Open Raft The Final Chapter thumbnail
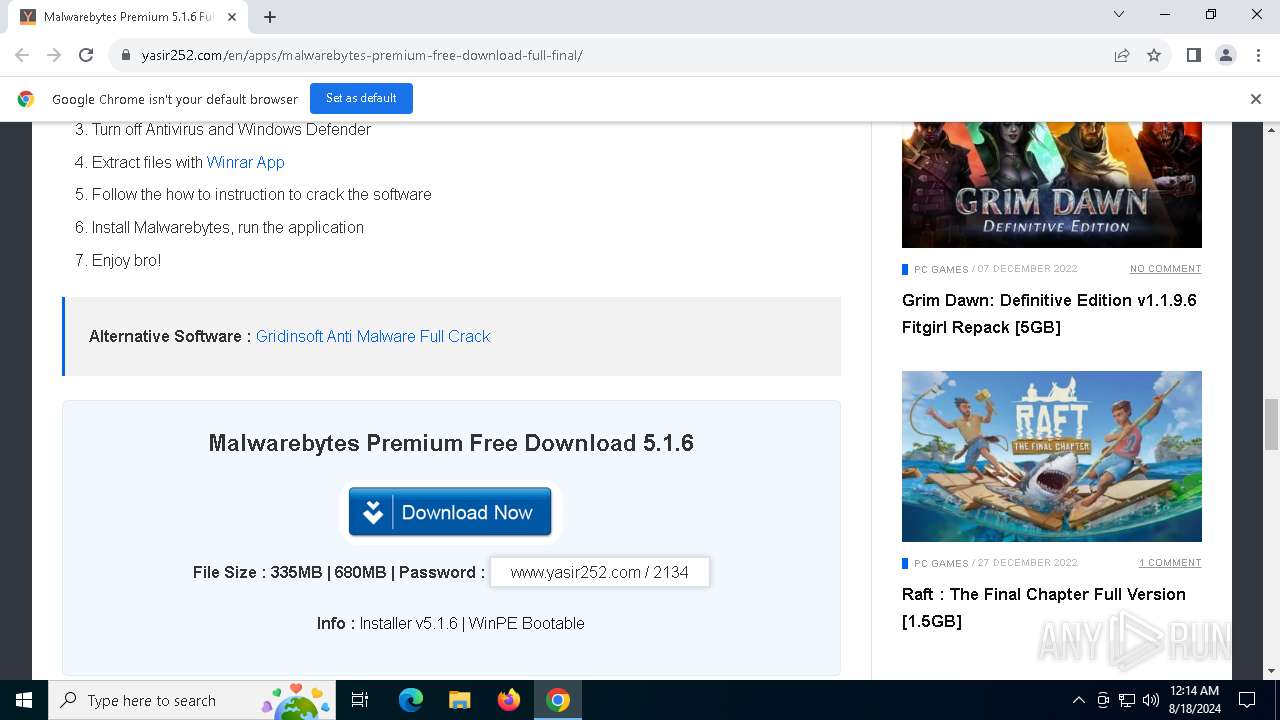This screenshot has height=720, width=1280. 1052,456
